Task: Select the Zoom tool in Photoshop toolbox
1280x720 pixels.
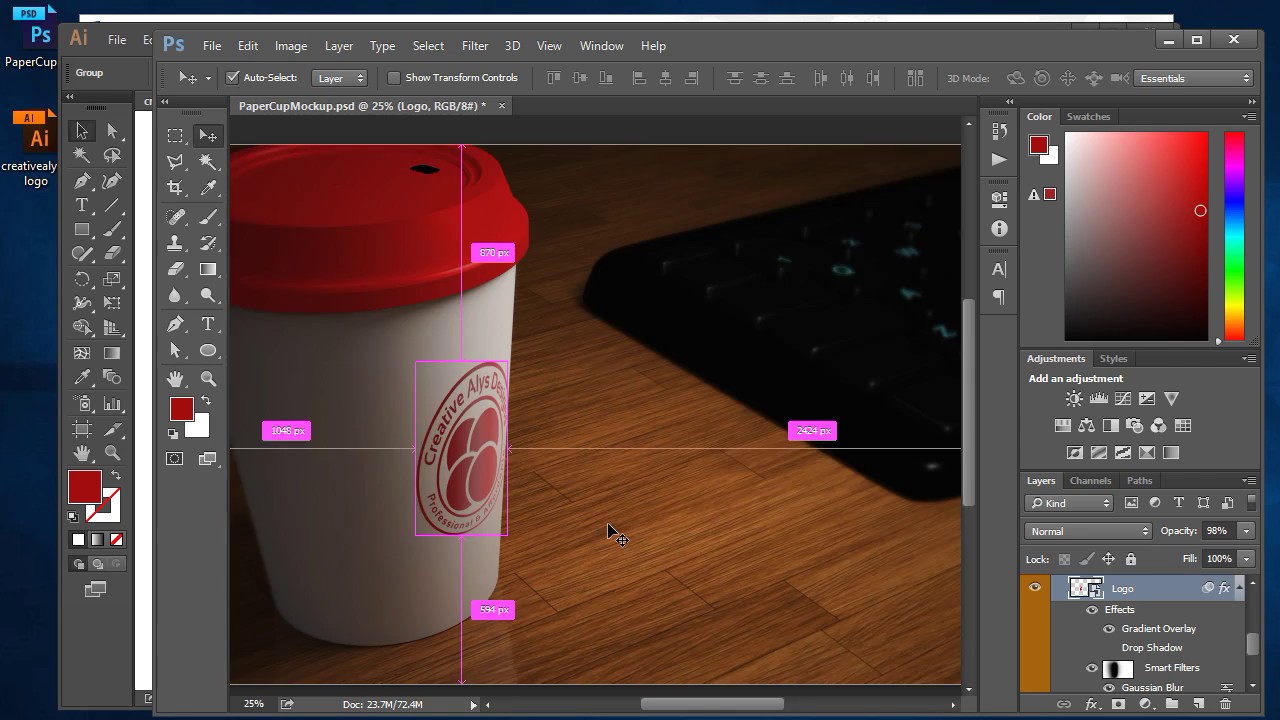Action: point(208,379)
